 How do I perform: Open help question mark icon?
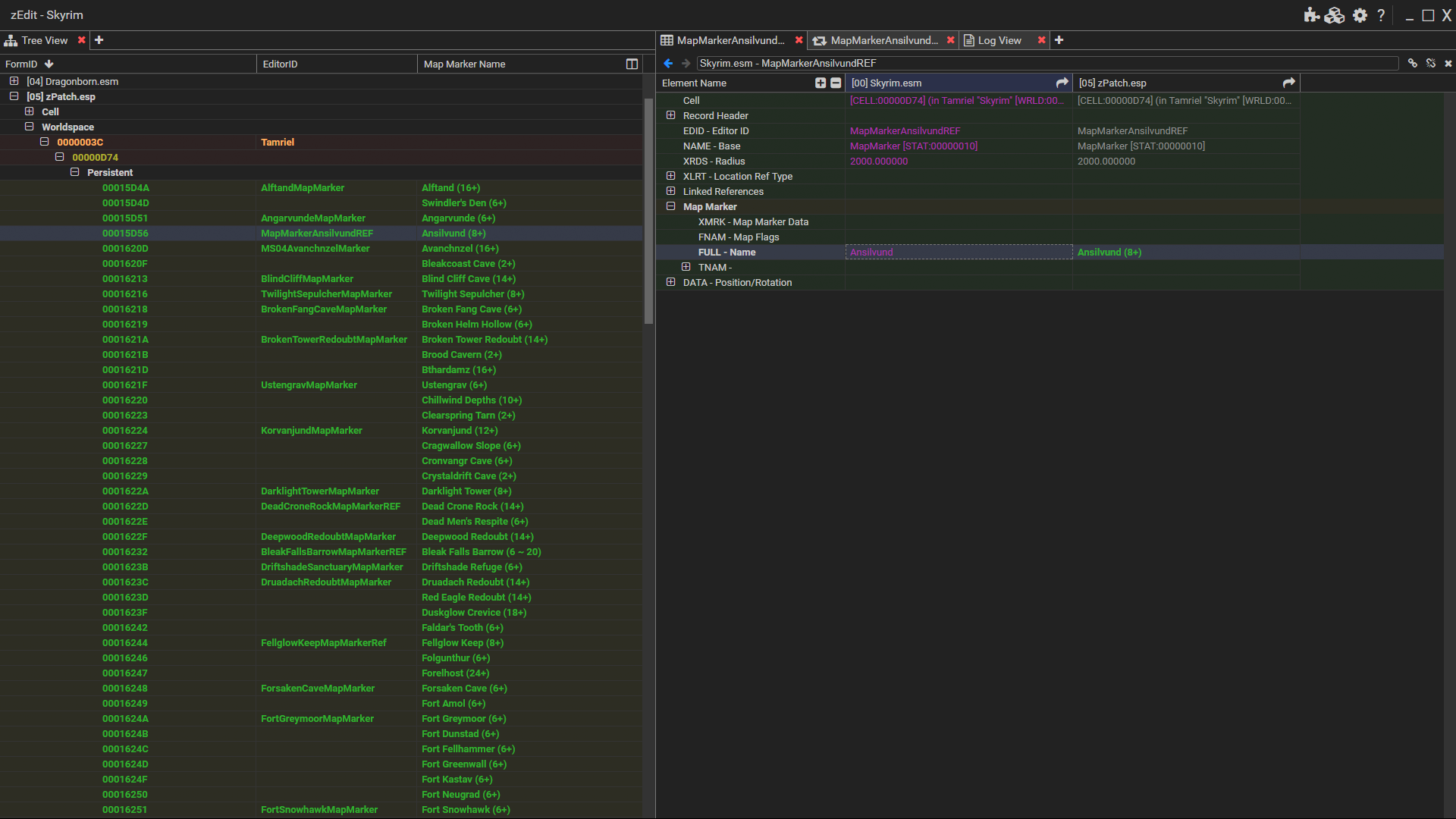point(1381,15)
